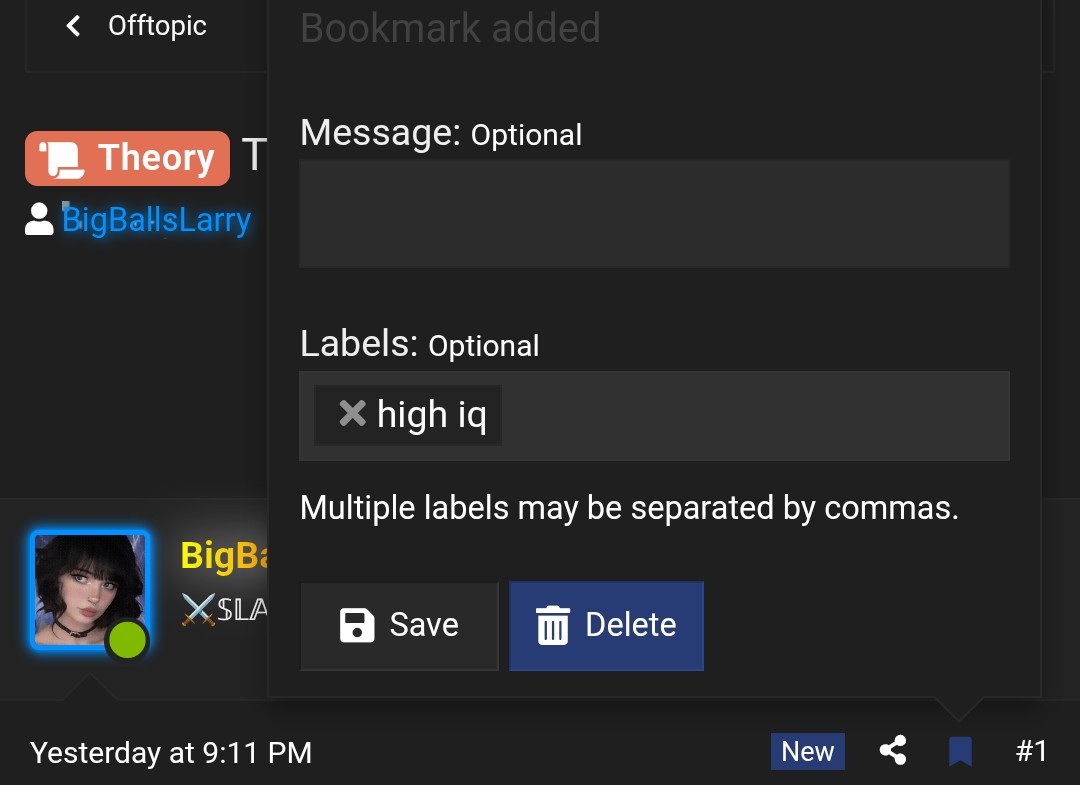The image size is (1080, 785).
Task: Toggle the blue bookmark icon
Action: (x=960, y=751)
